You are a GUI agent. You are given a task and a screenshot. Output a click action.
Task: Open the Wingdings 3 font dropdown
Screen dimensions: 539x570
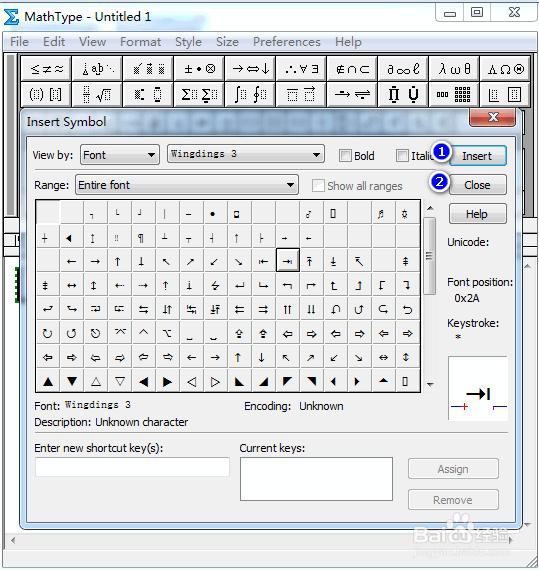coord(246,154)
